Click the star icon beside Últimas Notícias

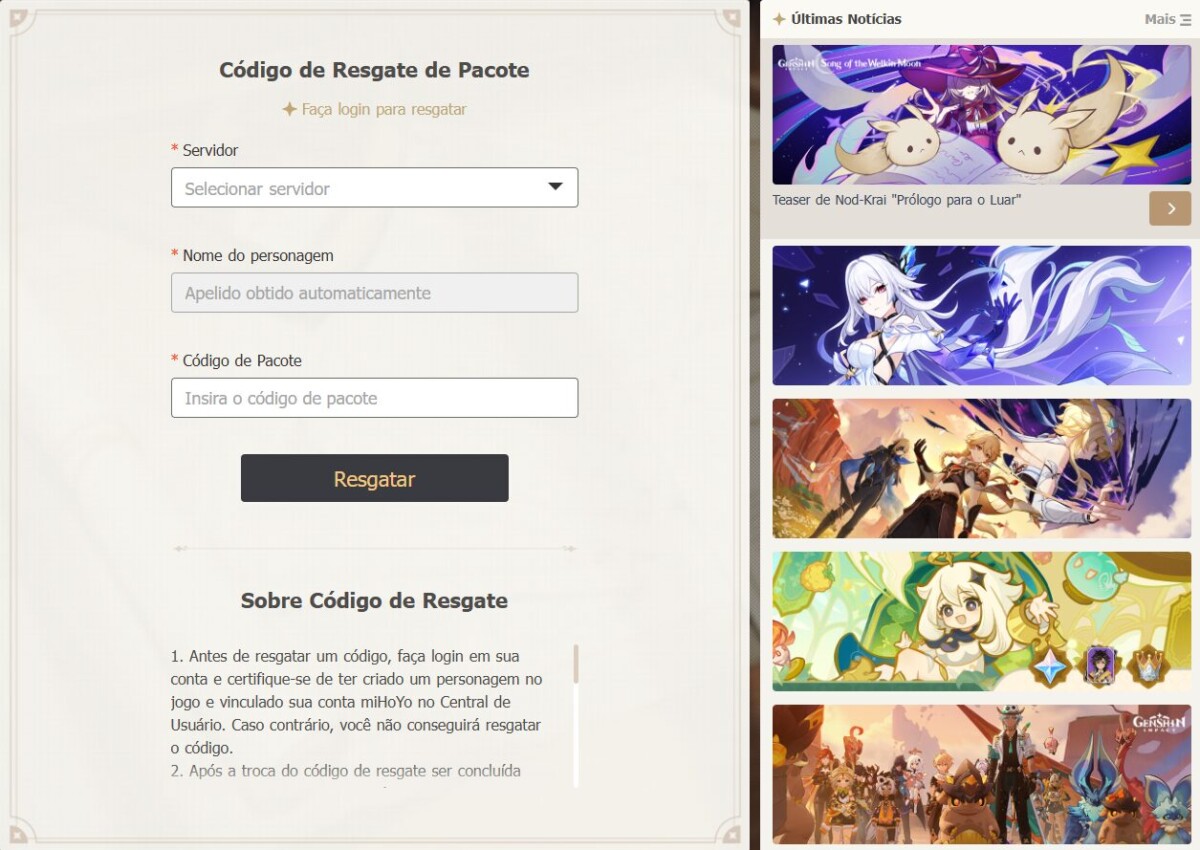(779, 19)
